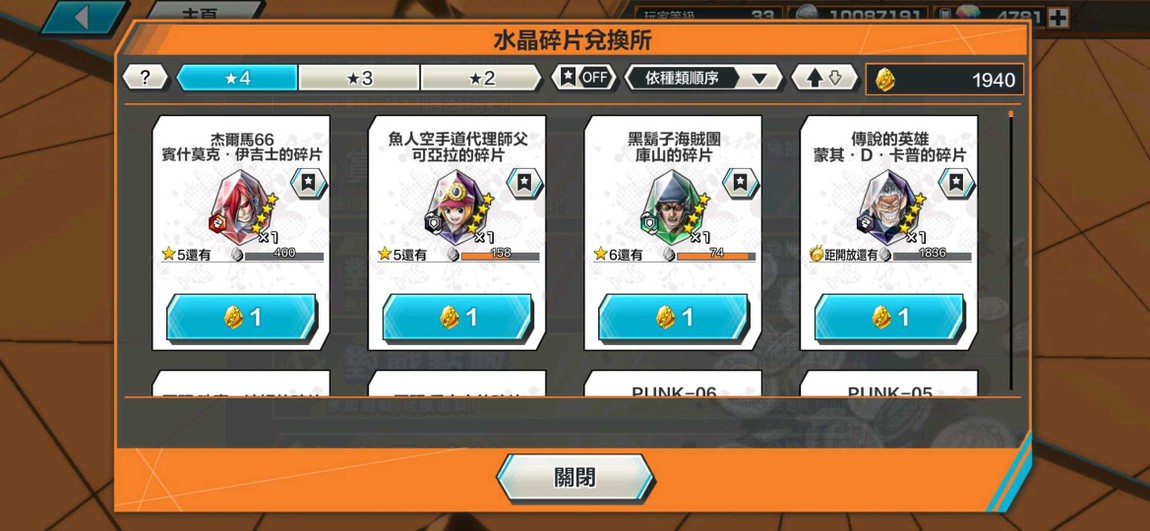This screenshot has width=1150, height=531.
Task: Open the 依種類順序 sort dropdown
Action: tap(703, 78)
